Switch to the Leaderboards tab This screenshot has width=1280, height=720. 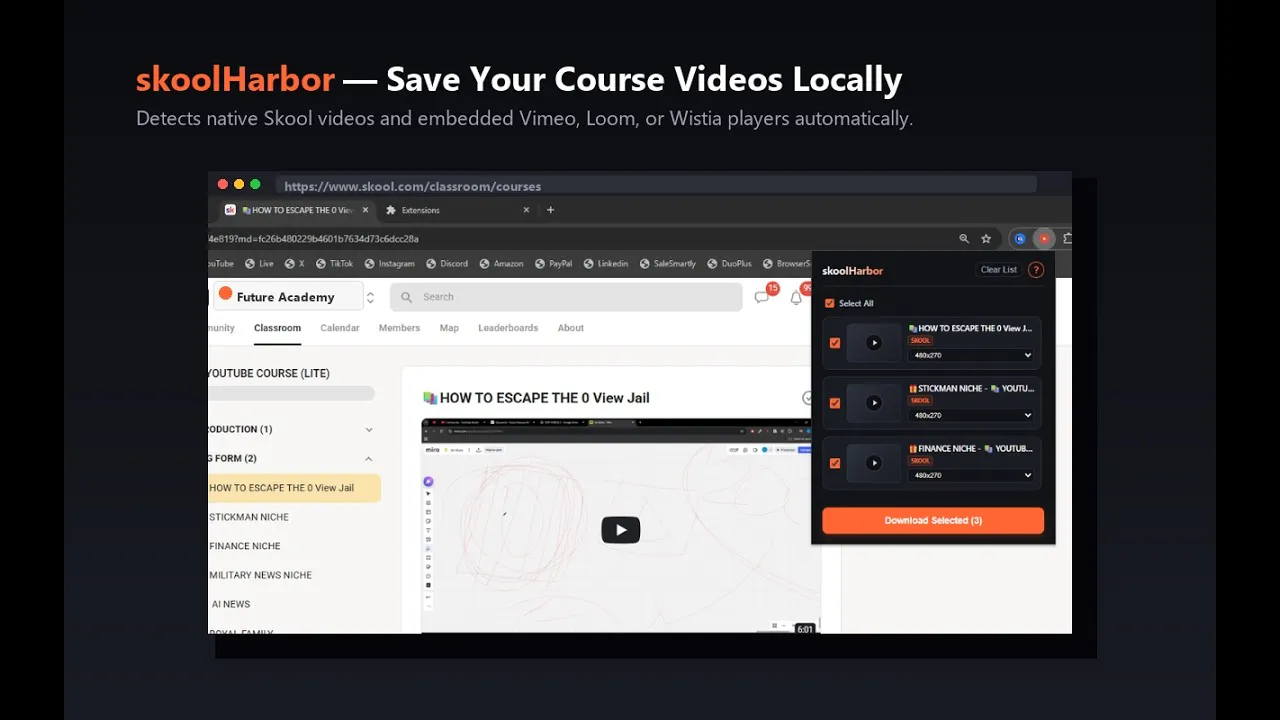(508, 328)
